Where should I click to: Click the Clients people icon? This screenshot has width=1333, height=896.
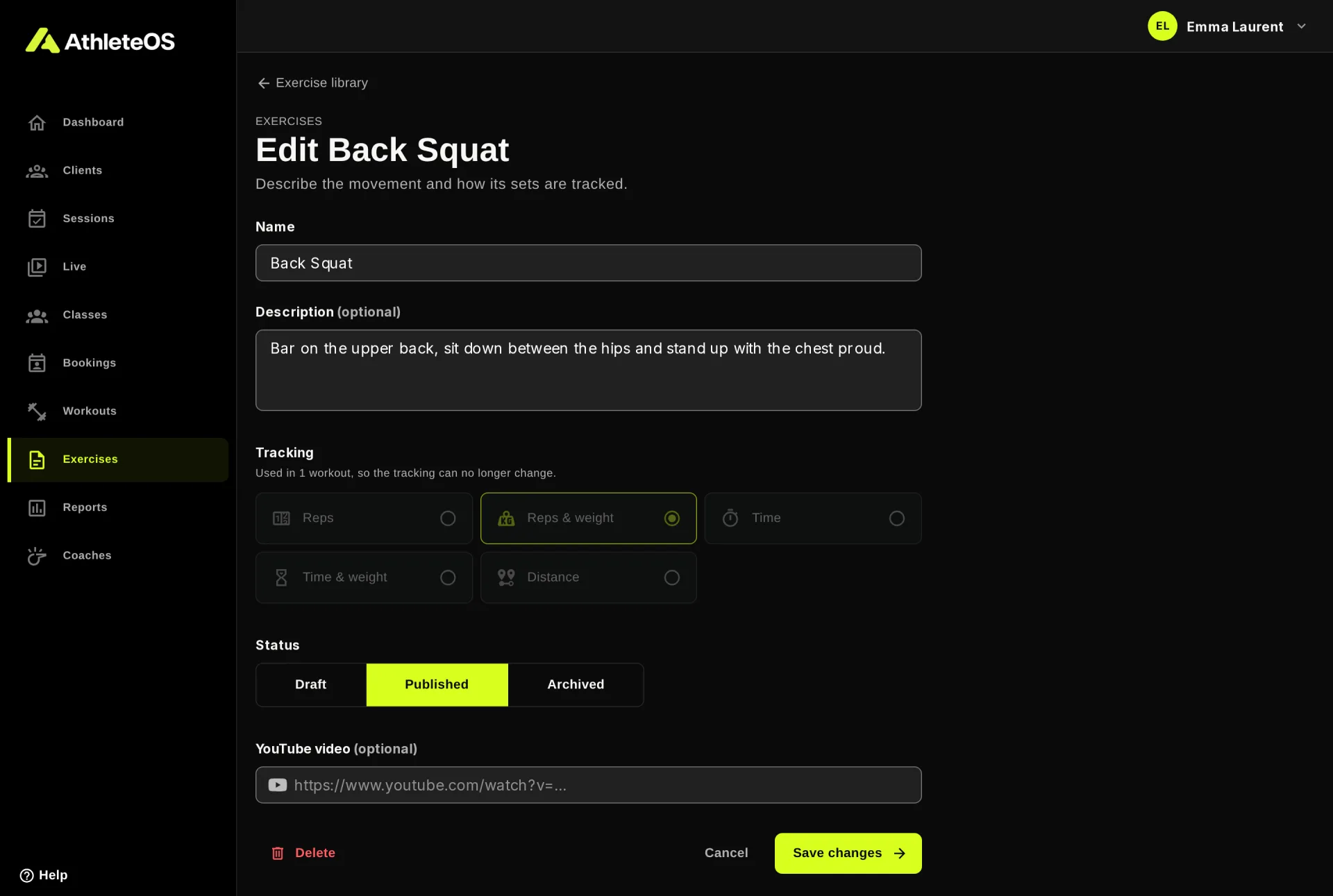[x=37, y=171]
